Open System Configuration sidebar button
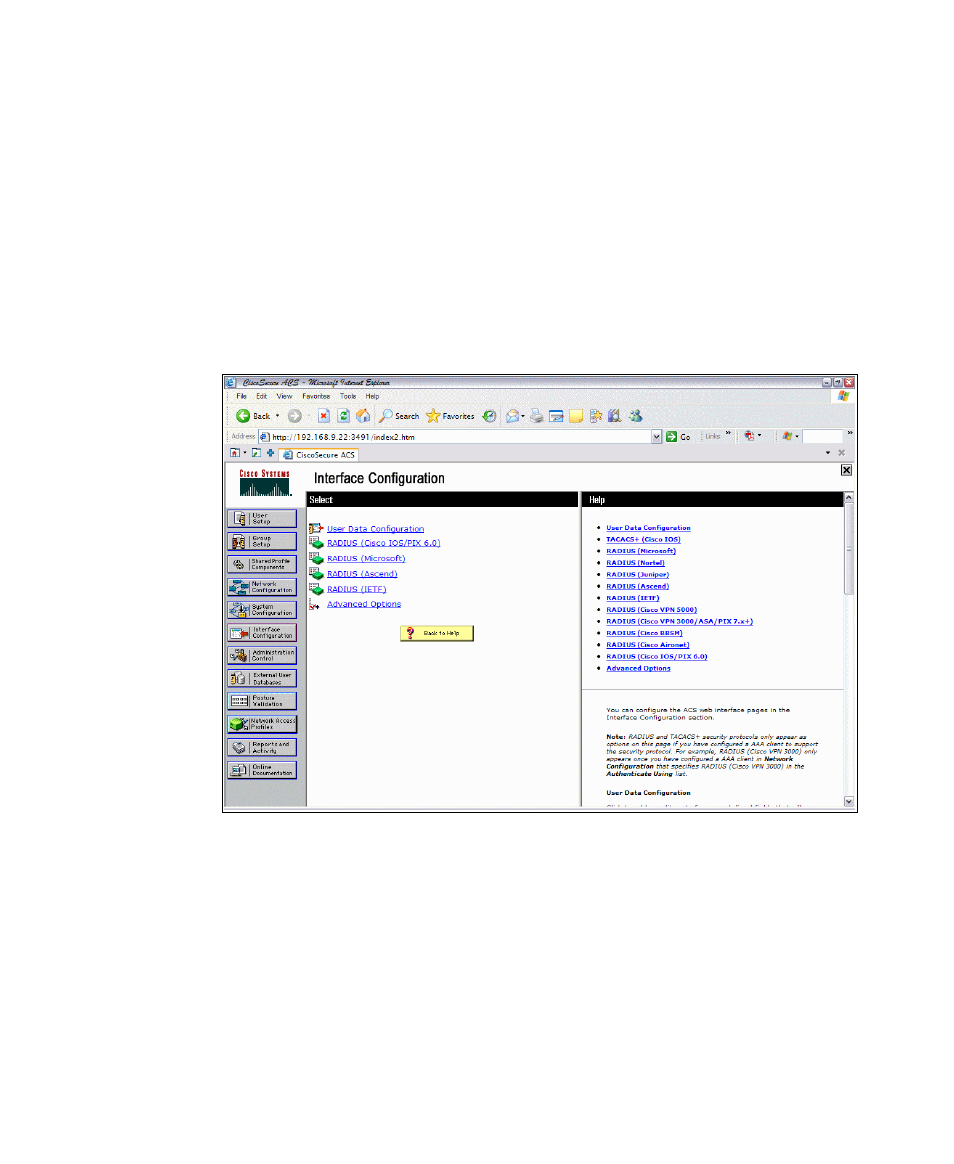This screenshot has width=954, height=1164. pos(262,610)
